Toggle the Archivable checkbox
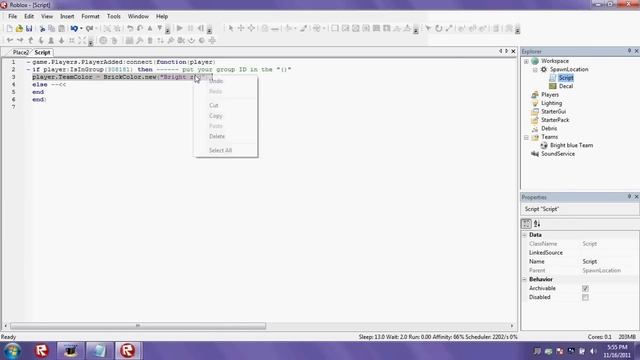 [x=585, y=289]
